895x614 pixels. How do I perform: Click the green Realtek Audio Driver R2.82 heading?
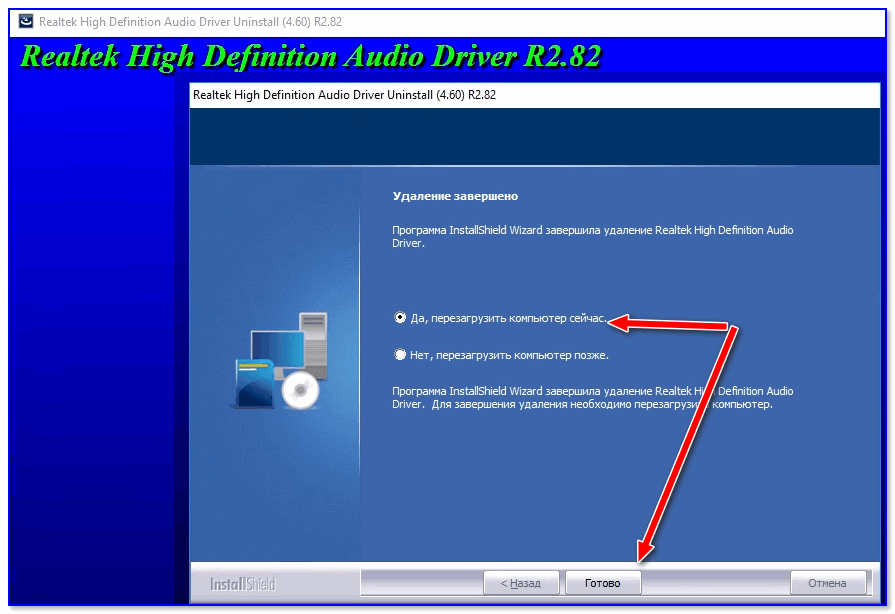coord(310,56)
